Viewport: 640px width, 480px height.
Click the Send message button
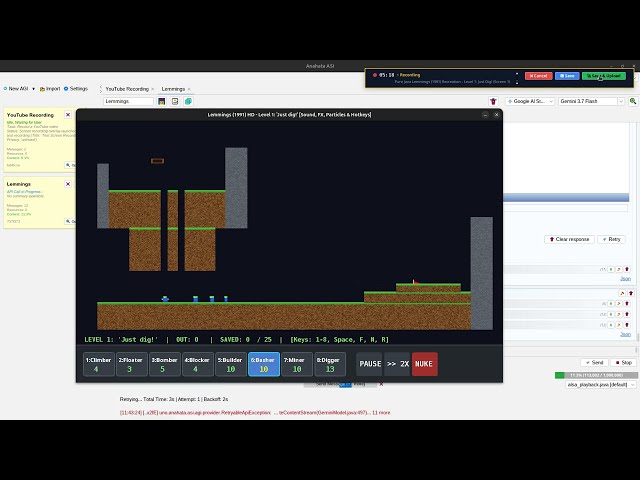tap(594, 362)
